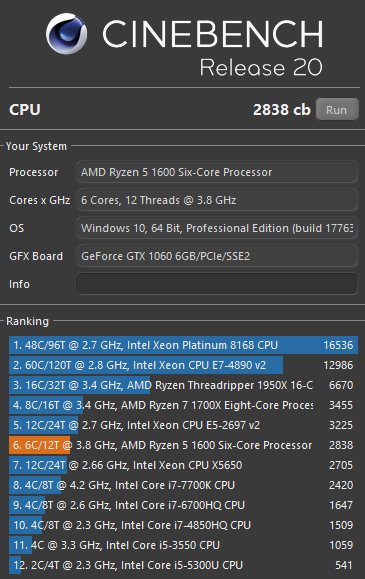Viewport: 365px width, 579px height.
Task: Click the Processor field showing Ryzen 5 1600
Action: tap(217, 172)
